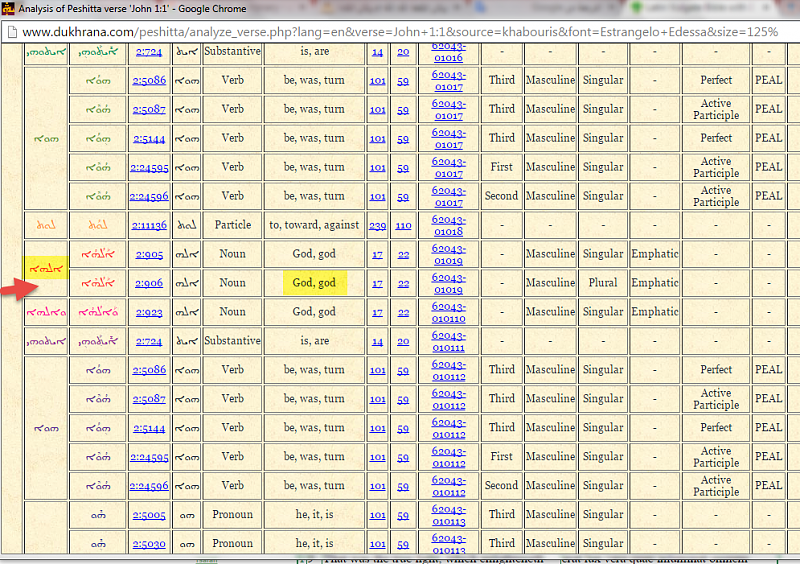Open 62043-010112 link in the 2:24596 row
Screen dimensions: 800x564
448,486
